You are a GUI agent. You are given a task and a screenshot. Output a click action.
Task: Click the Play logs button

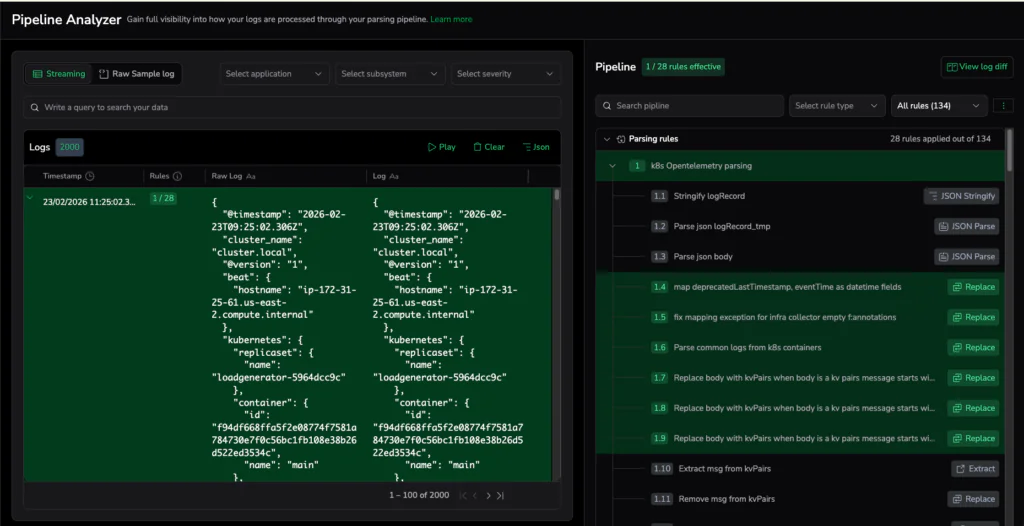pos(441,147)
